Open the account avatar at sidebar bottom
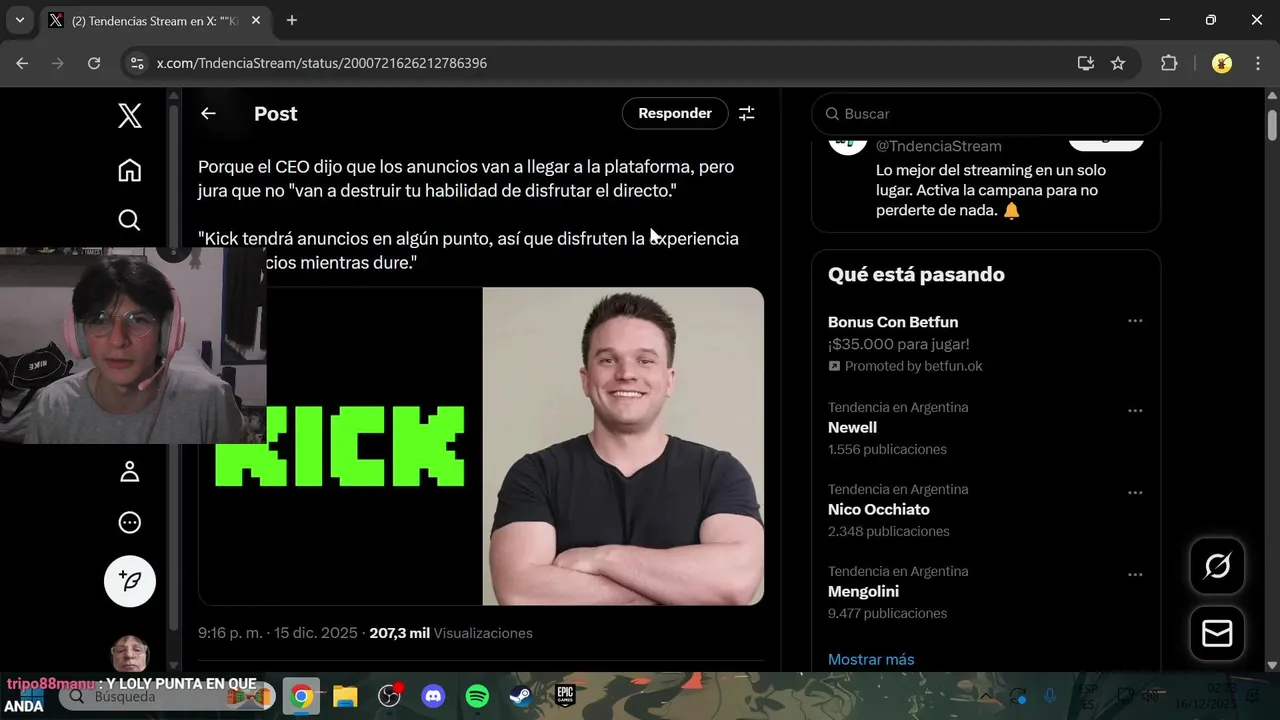The height and width of the screenshot is (720, 1280). tap(130, 653)
